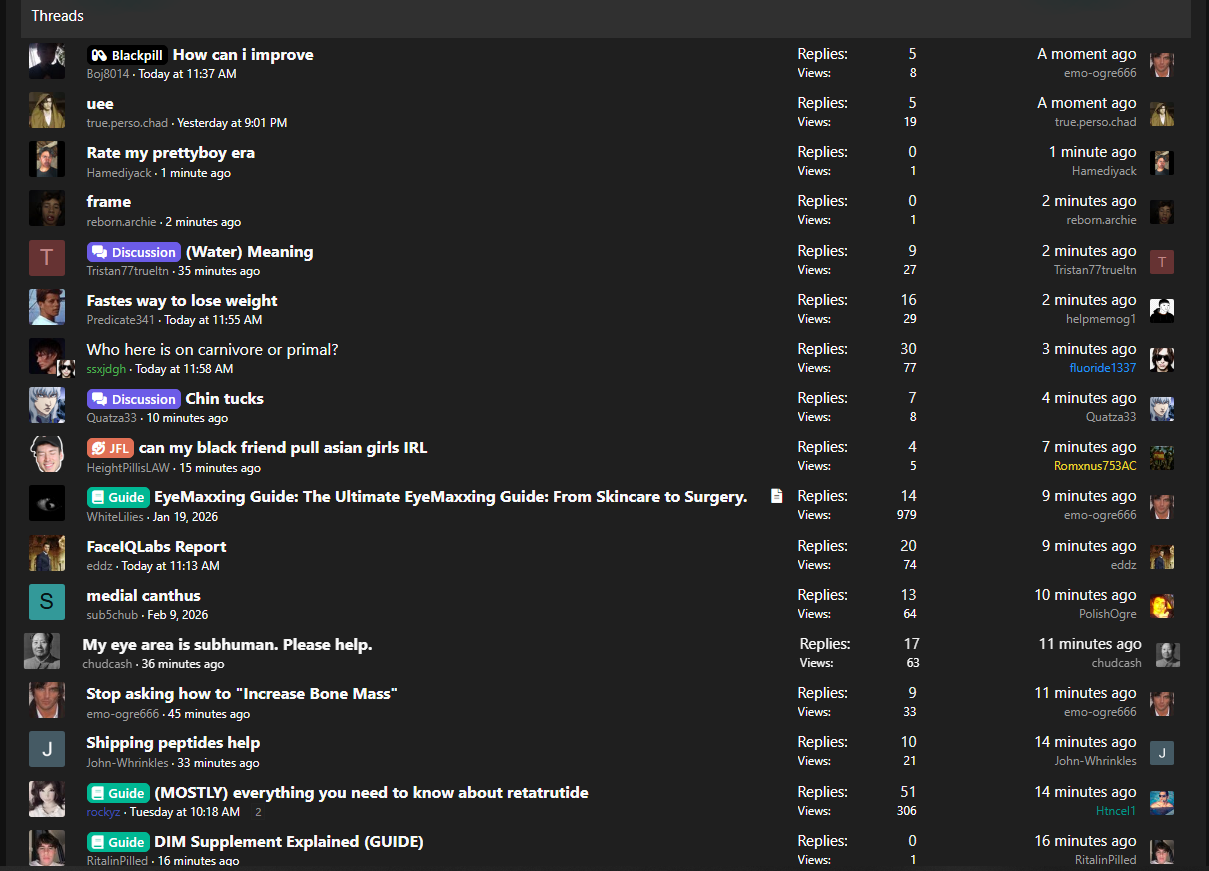Click the Threads section header

tap(58, 16)
